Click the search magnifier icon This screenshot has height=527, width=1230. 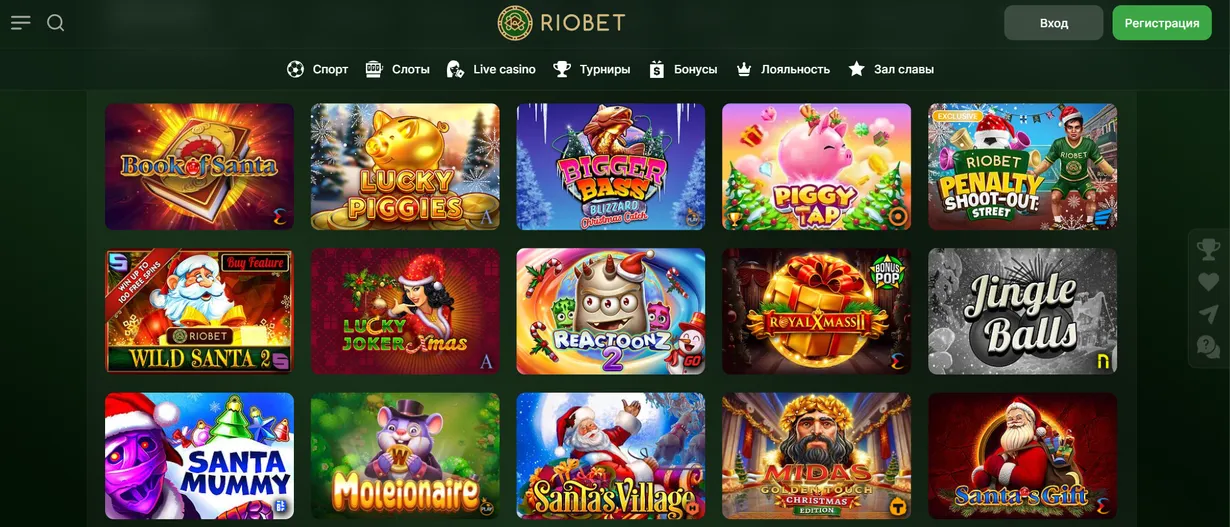tap(56, 23)
